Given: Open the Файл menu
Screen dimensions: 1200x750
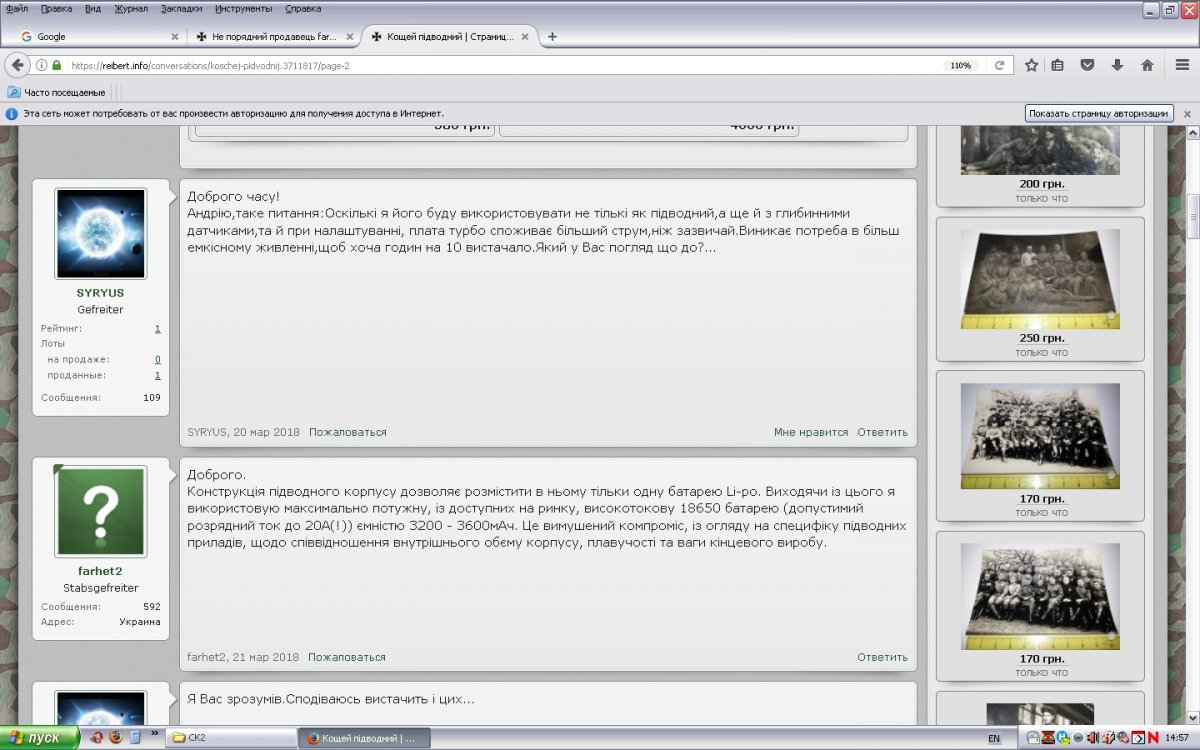Looking at the screenshot, I should tap(17, 8).
